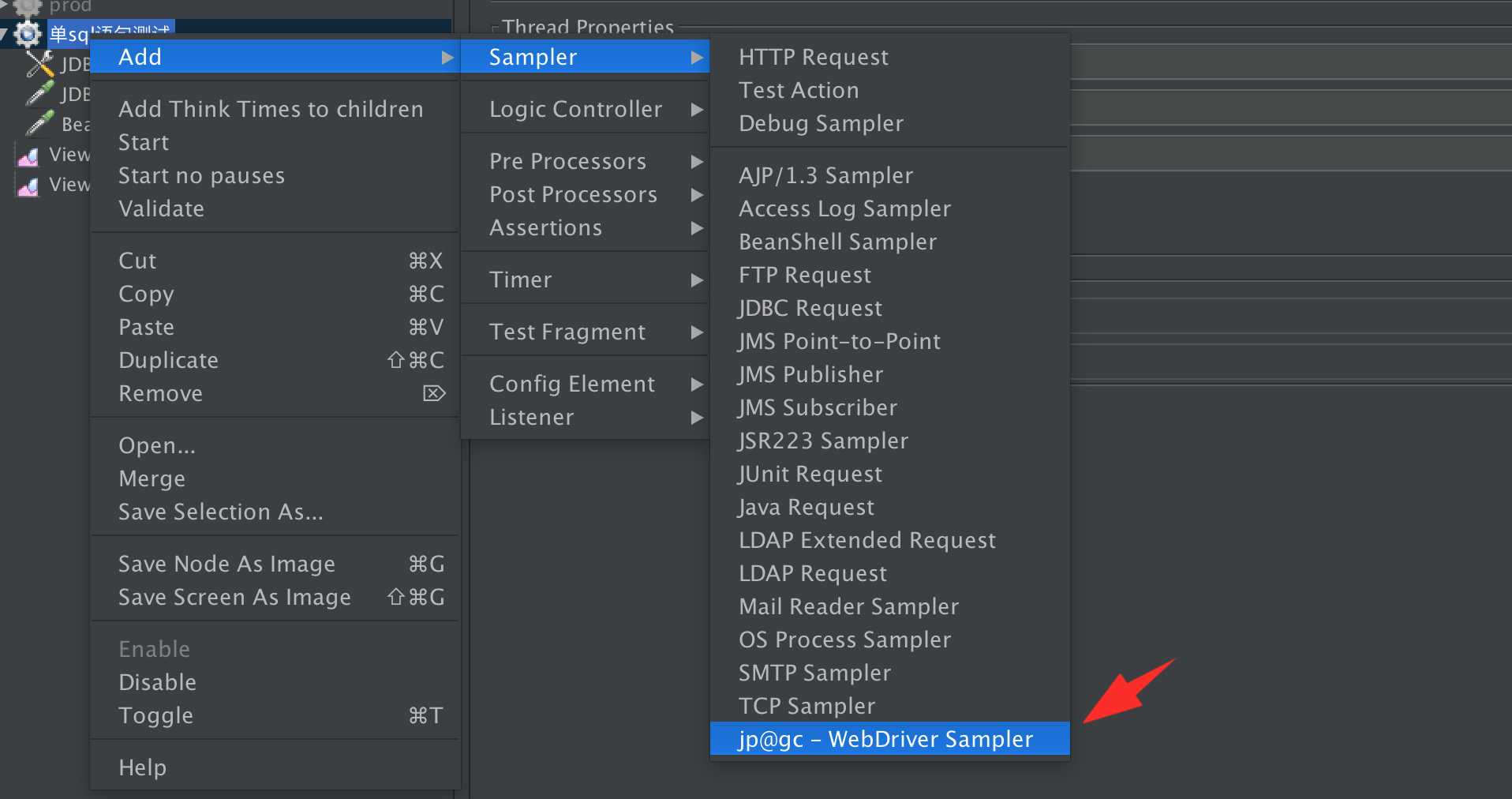Click the selected thread group's gear icon
Image resolution: width=1512 pixels, height=799 pixels.
click(28, 34)
